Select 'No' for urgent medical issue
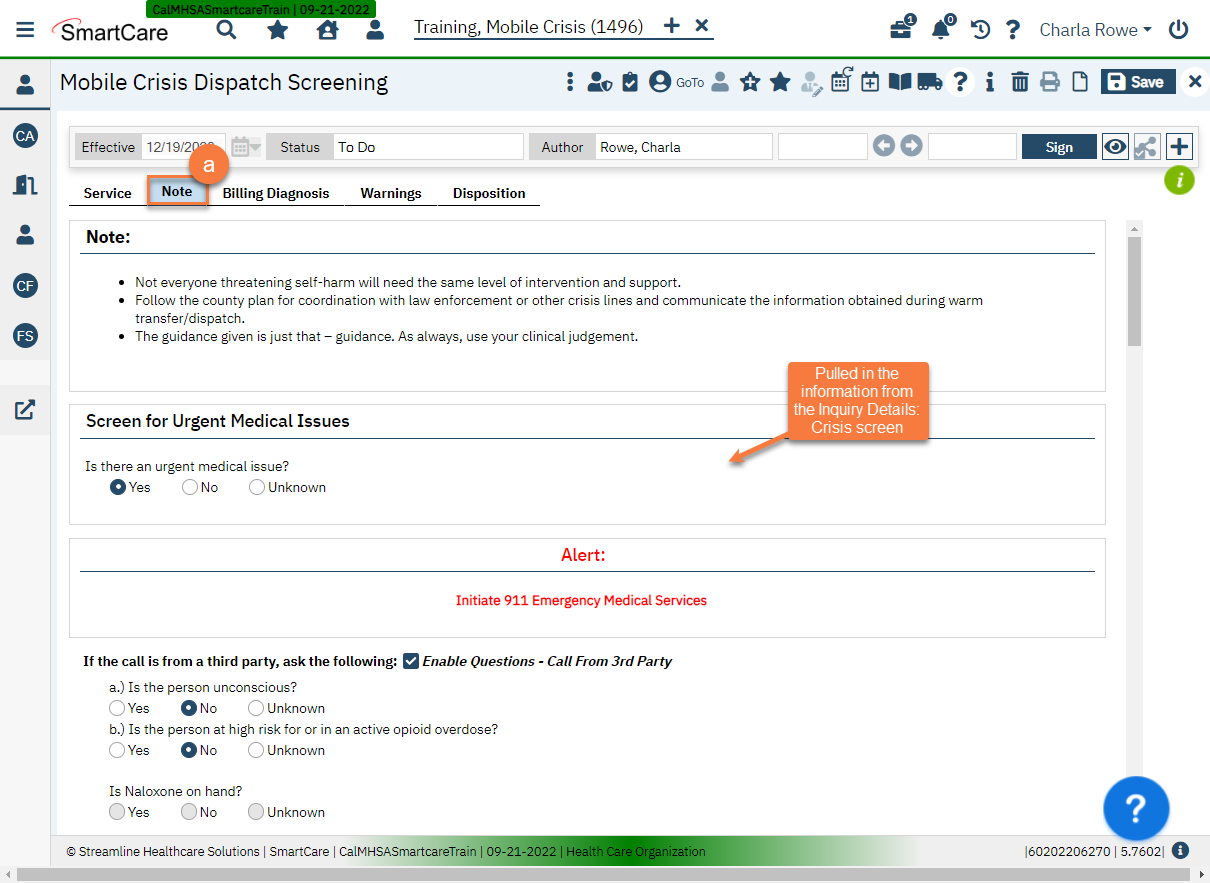This screenshot has width=1210, height=883. pyautogui.click(x=189, y=487)
